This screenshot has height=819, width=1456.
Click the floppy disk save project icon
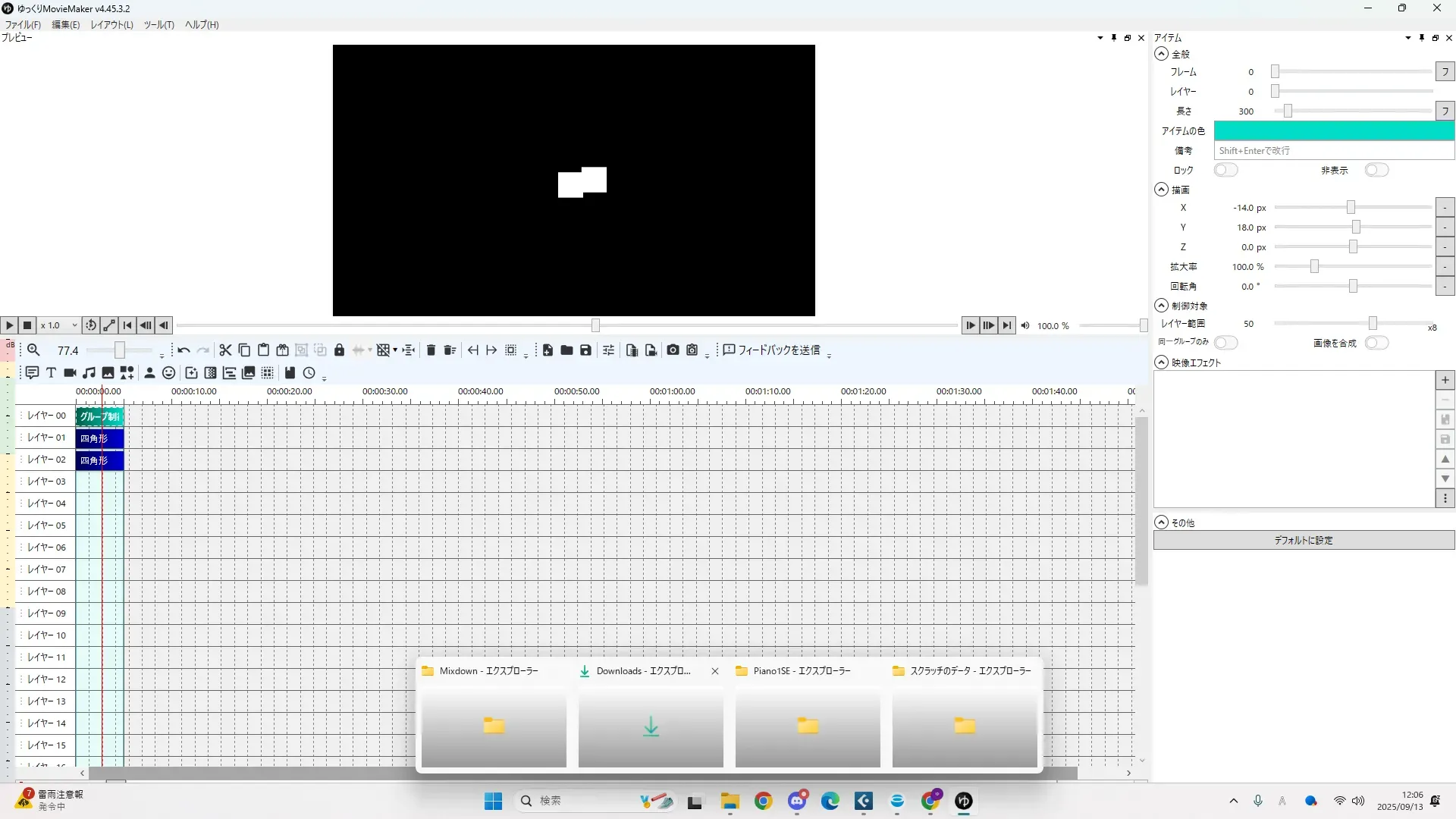click(x=585, y=350)
